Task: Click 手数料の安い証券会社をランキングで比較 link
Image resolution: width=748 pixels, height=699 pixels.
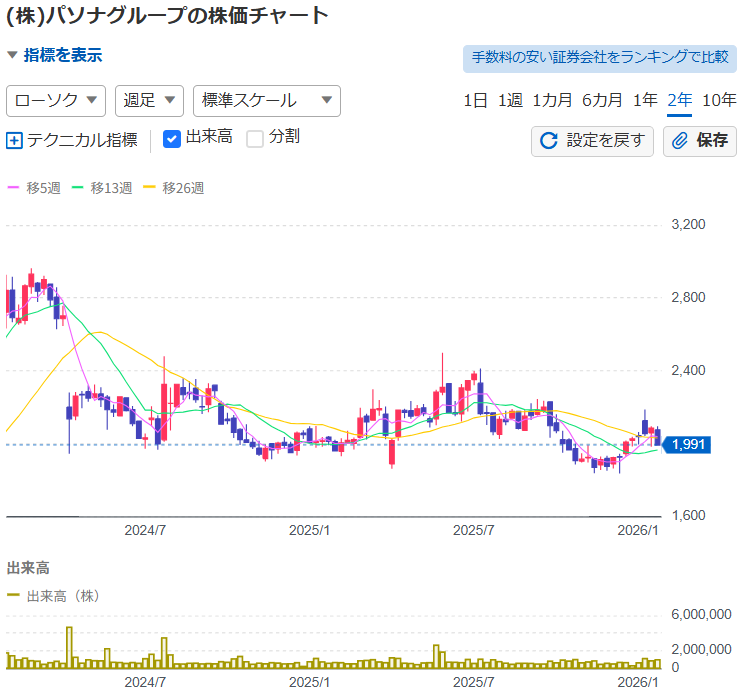Action: [600, 57]
